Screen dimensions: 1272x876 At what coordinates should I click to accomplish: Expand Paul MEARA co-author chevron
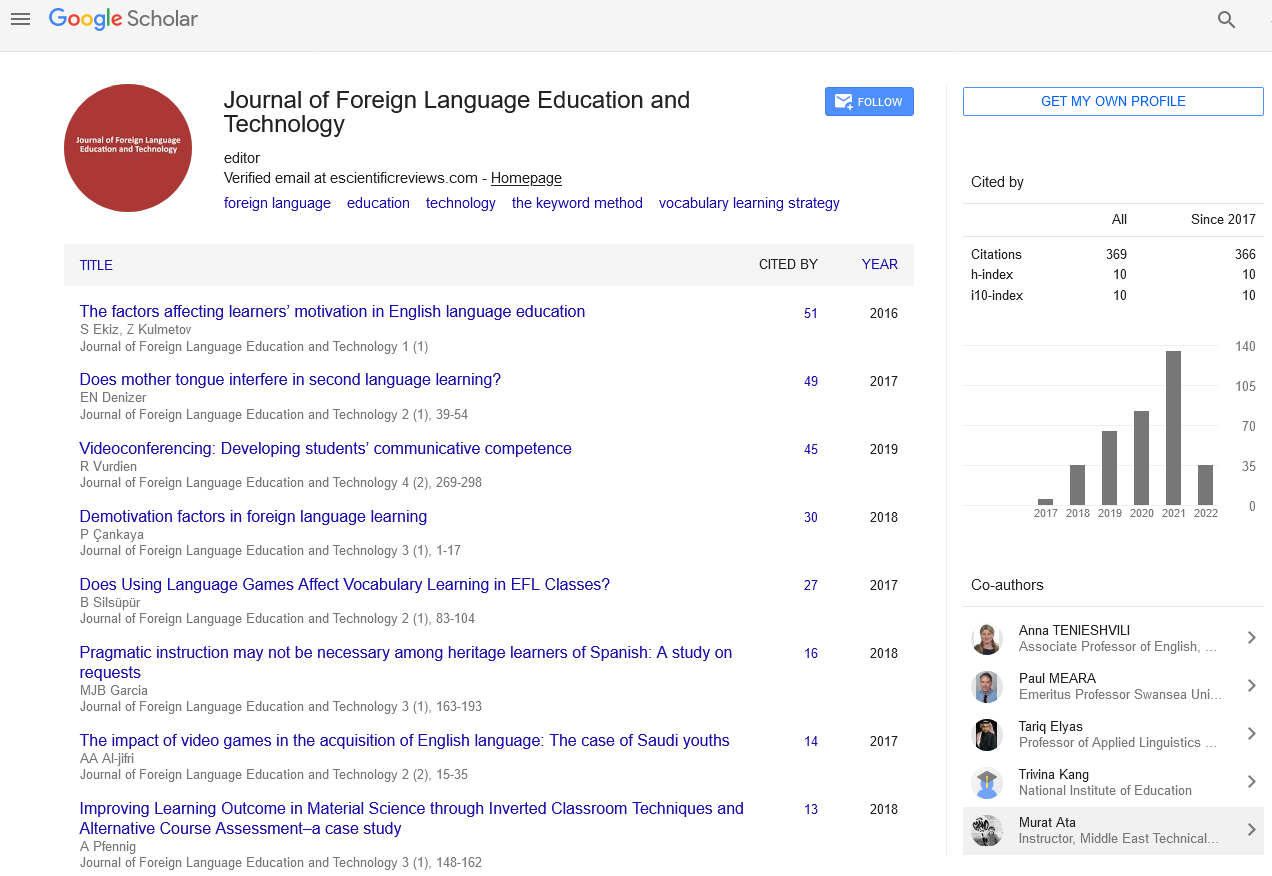click(x=1251, y=686)
